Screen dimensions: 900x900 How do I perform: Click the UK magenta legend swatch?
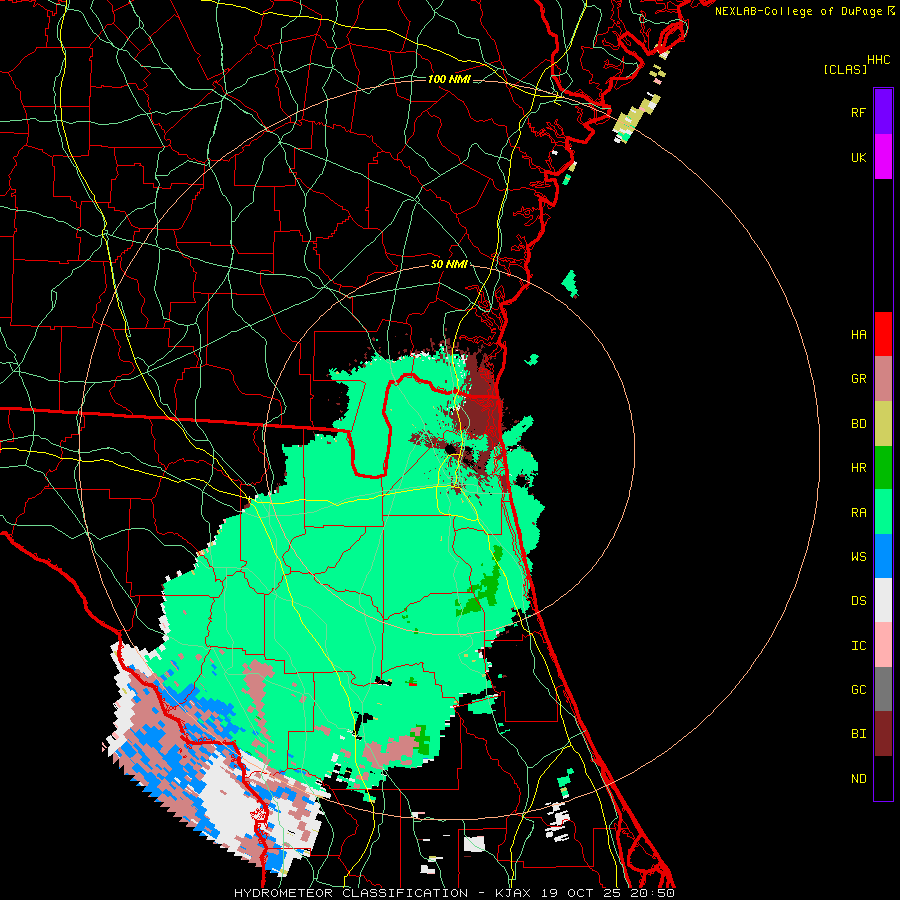pyautogui.click(x=883, y=157)
